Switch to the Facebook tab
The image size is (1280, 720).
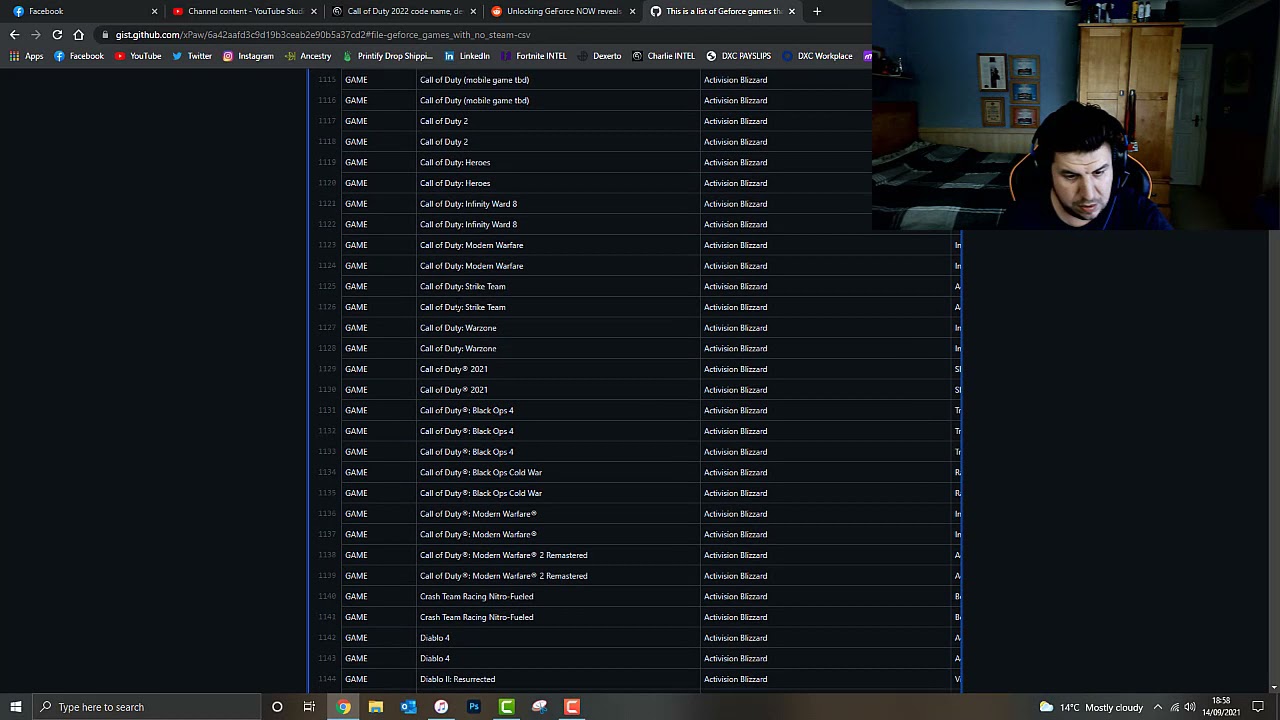coord(83,11)
